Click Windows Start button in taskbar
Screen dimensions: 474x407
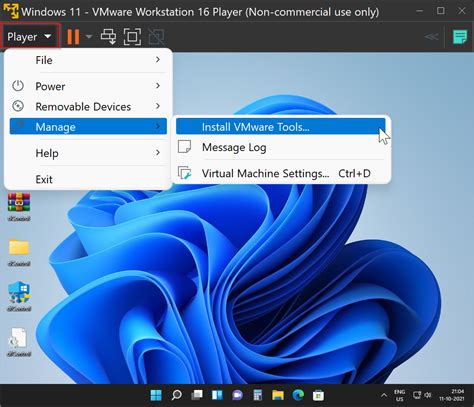tap(156, 395)
